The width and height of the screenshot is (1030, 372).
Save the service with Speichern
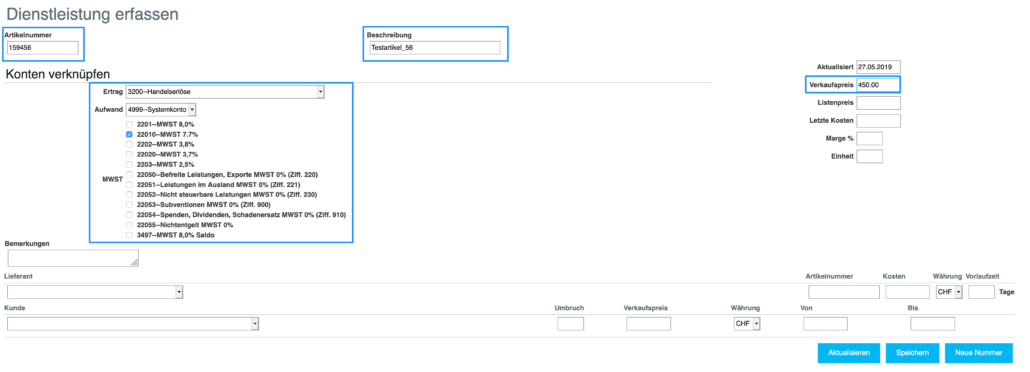[912, 353]
